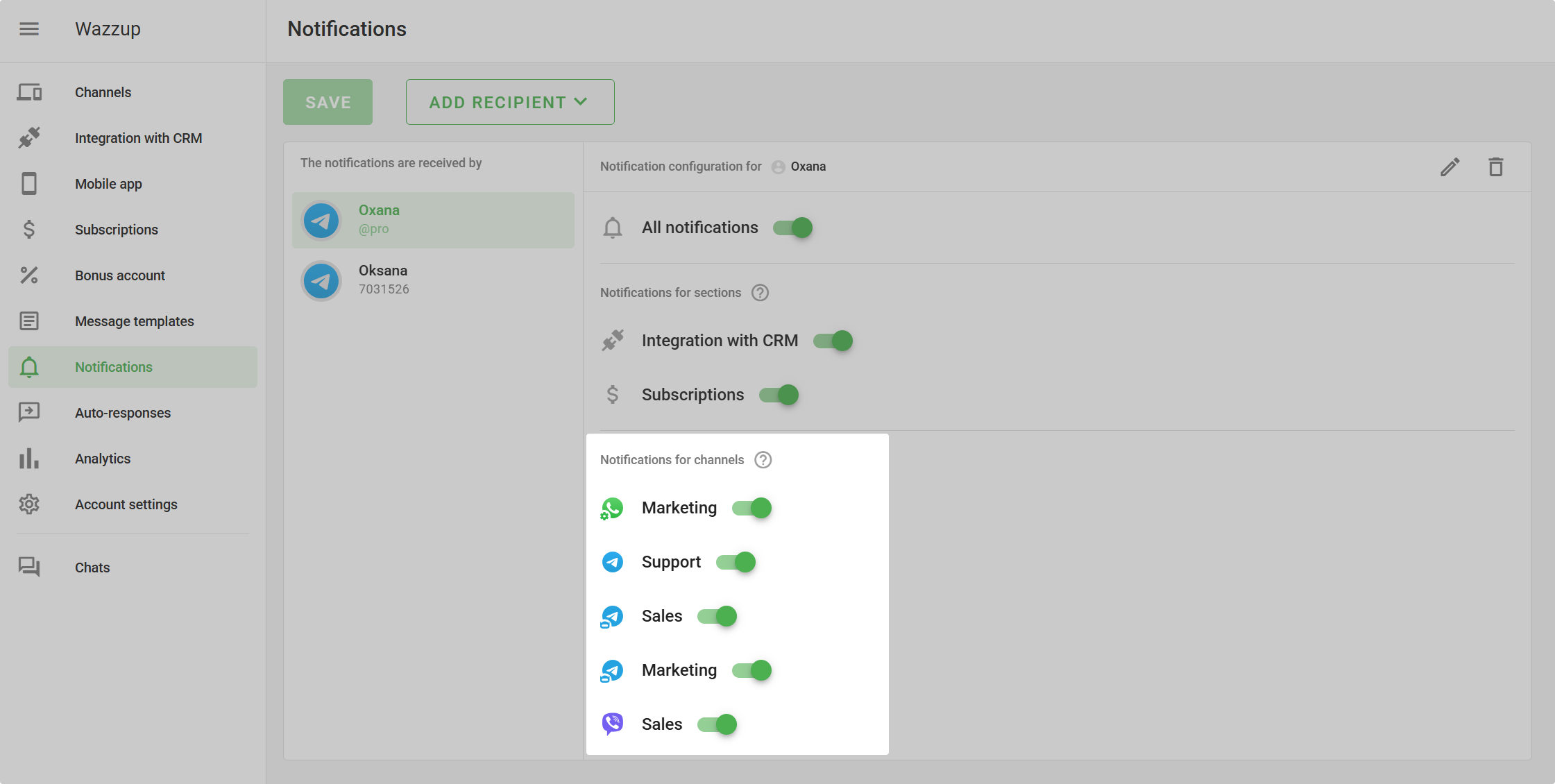Click 'Notifications for sections' label
Viewport: 1555px width, 784px height.
tap(670, 293)
